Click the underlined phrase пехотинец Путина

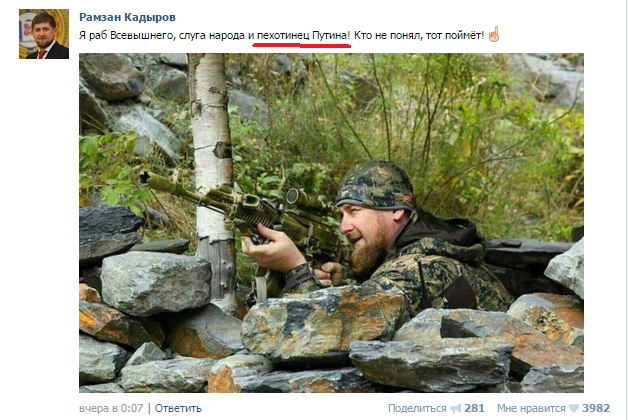303,36
